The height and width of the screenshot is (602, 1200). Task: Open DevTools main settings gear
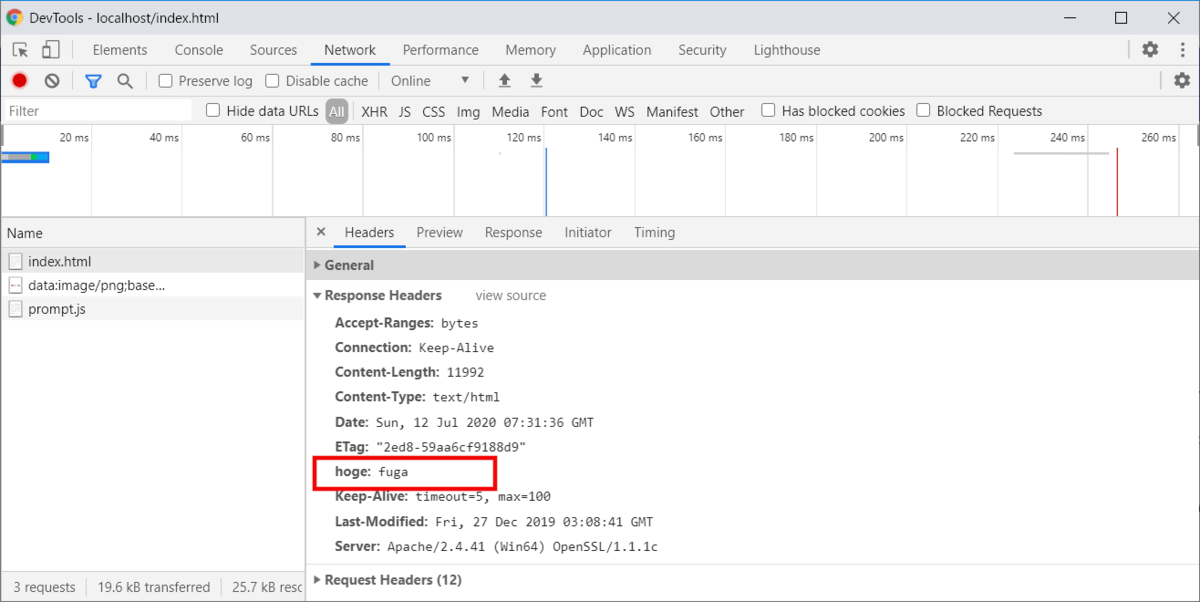tap(1150, 50)
